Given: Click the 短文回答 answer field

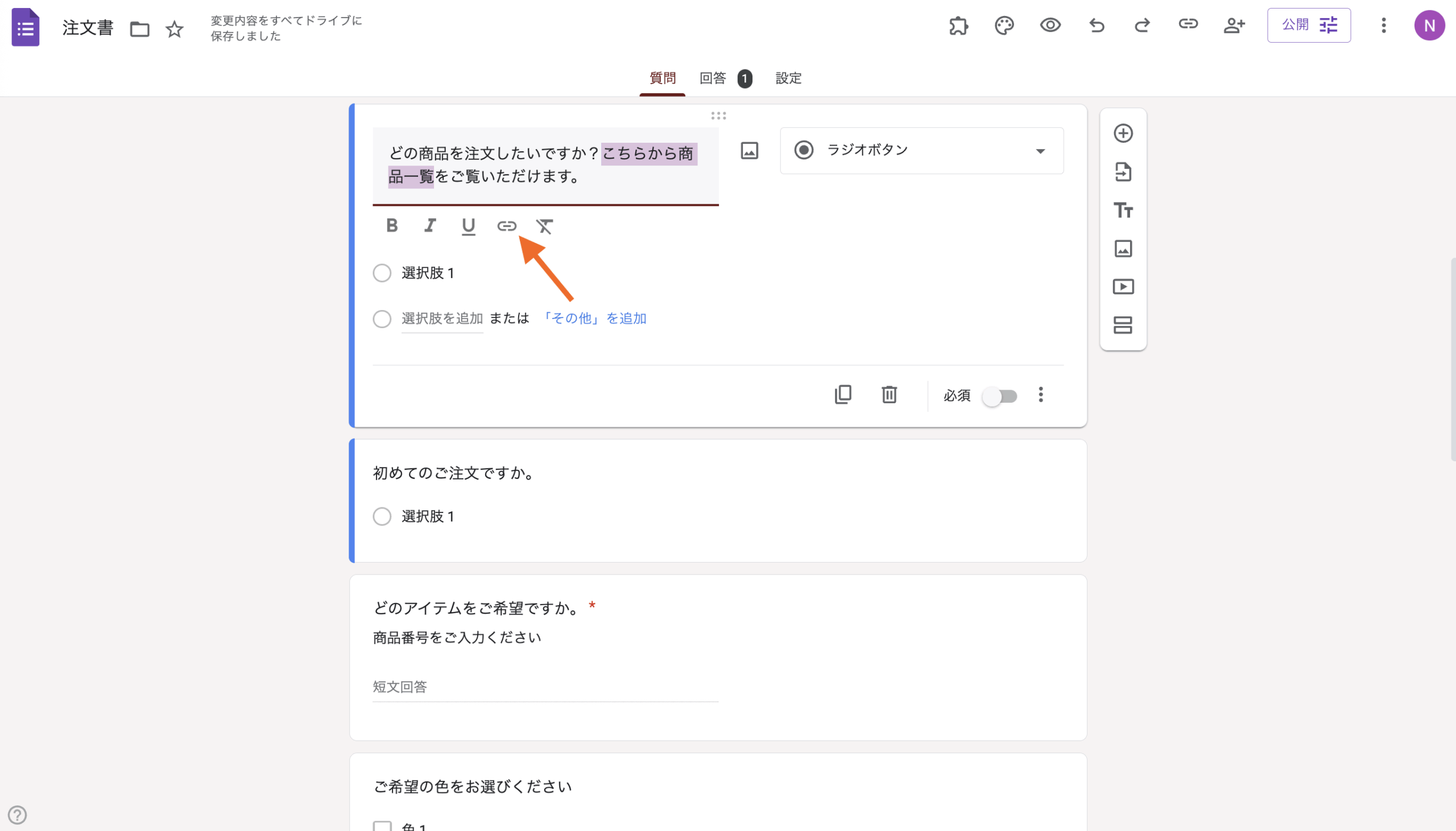Looking at the screenshot, I should point(545,687).
